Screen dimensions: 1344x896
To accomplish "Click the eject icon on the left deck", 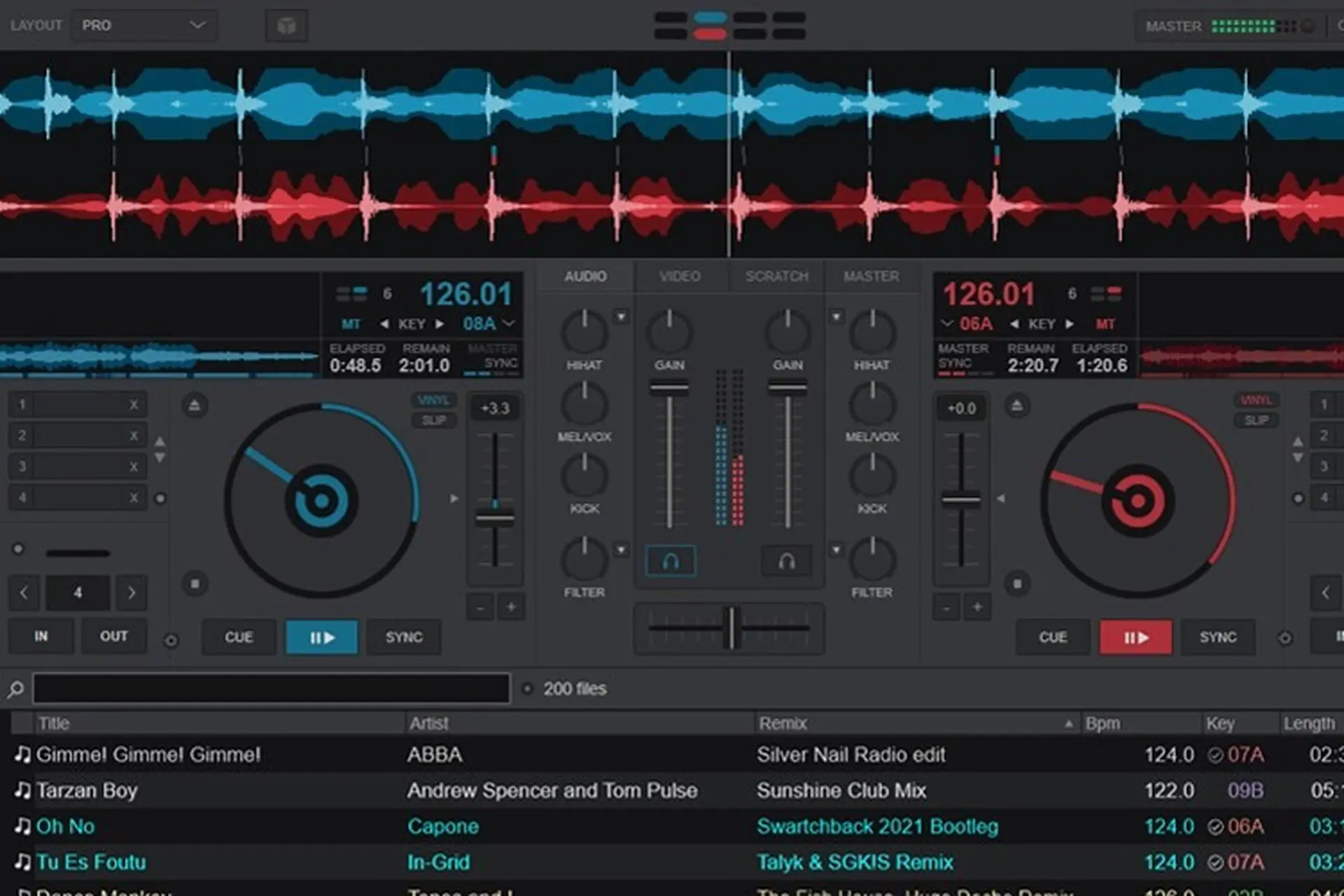I will (194, 405).
